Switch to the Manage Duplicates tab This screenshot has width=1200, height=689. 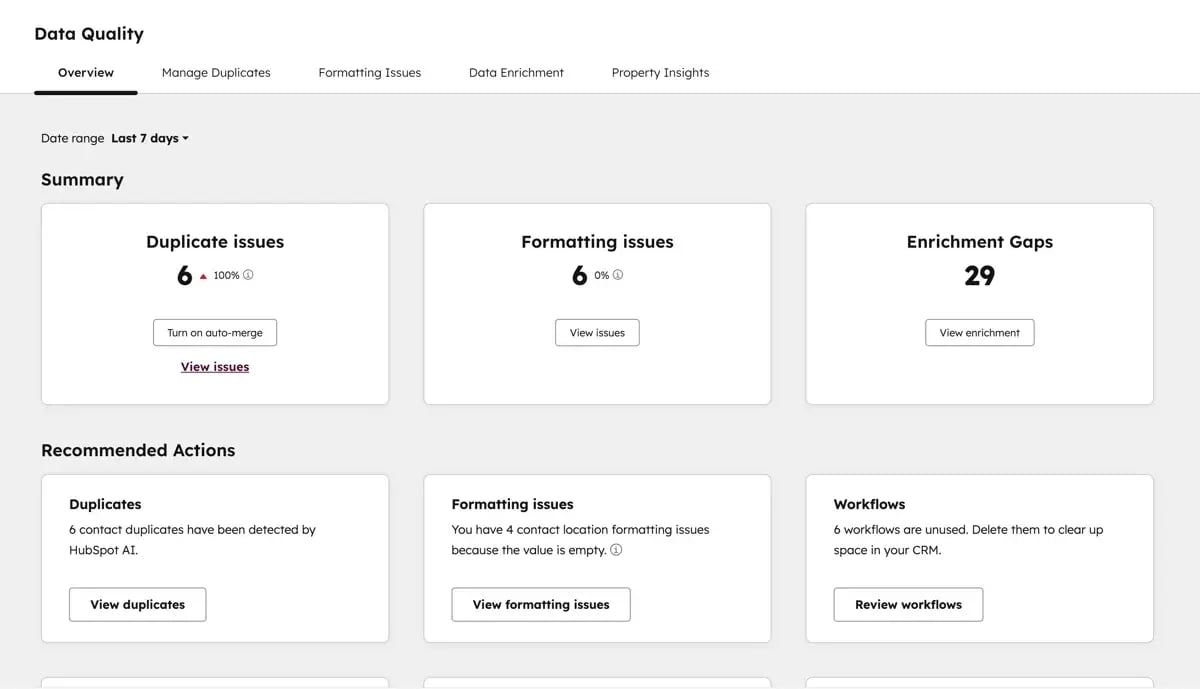(216, 72)
